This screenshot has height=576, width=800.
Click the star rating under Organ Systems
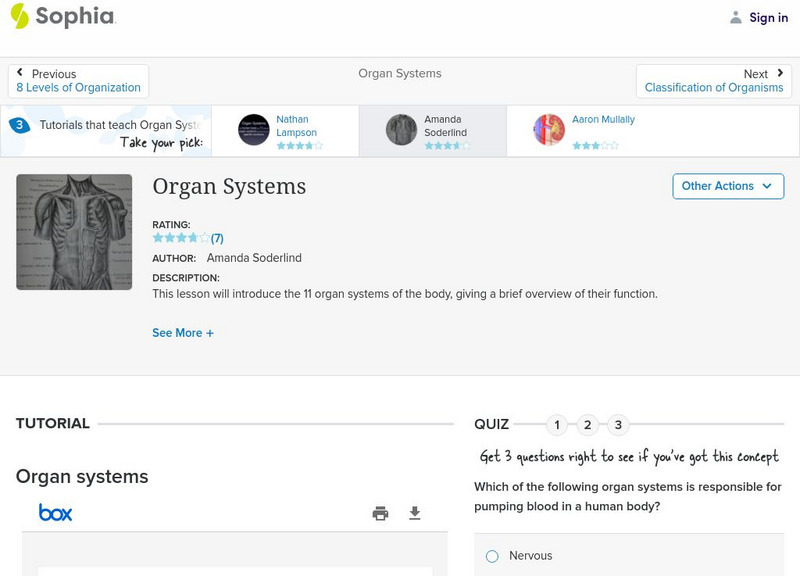point(181,238)
